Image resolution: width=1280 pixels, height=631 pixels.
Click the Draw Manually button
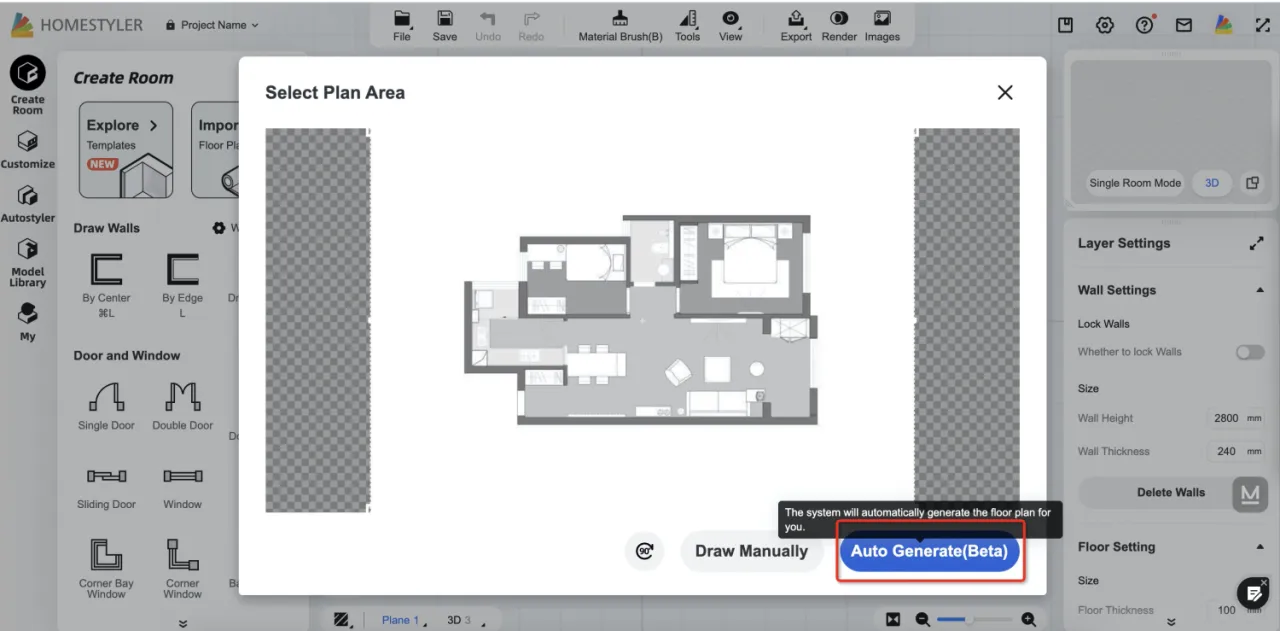[751, 551]
